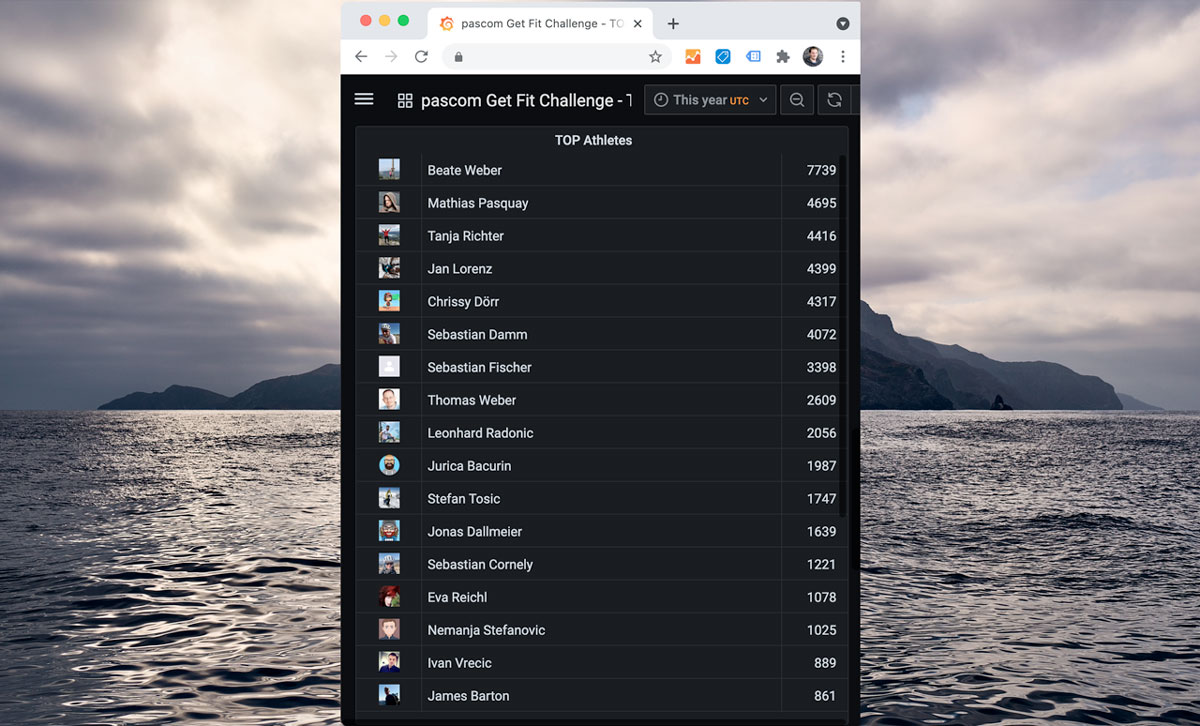
Task: Click Leonhard Radonic's avatar
Action: pyautogui.click(x=389, y=433)
